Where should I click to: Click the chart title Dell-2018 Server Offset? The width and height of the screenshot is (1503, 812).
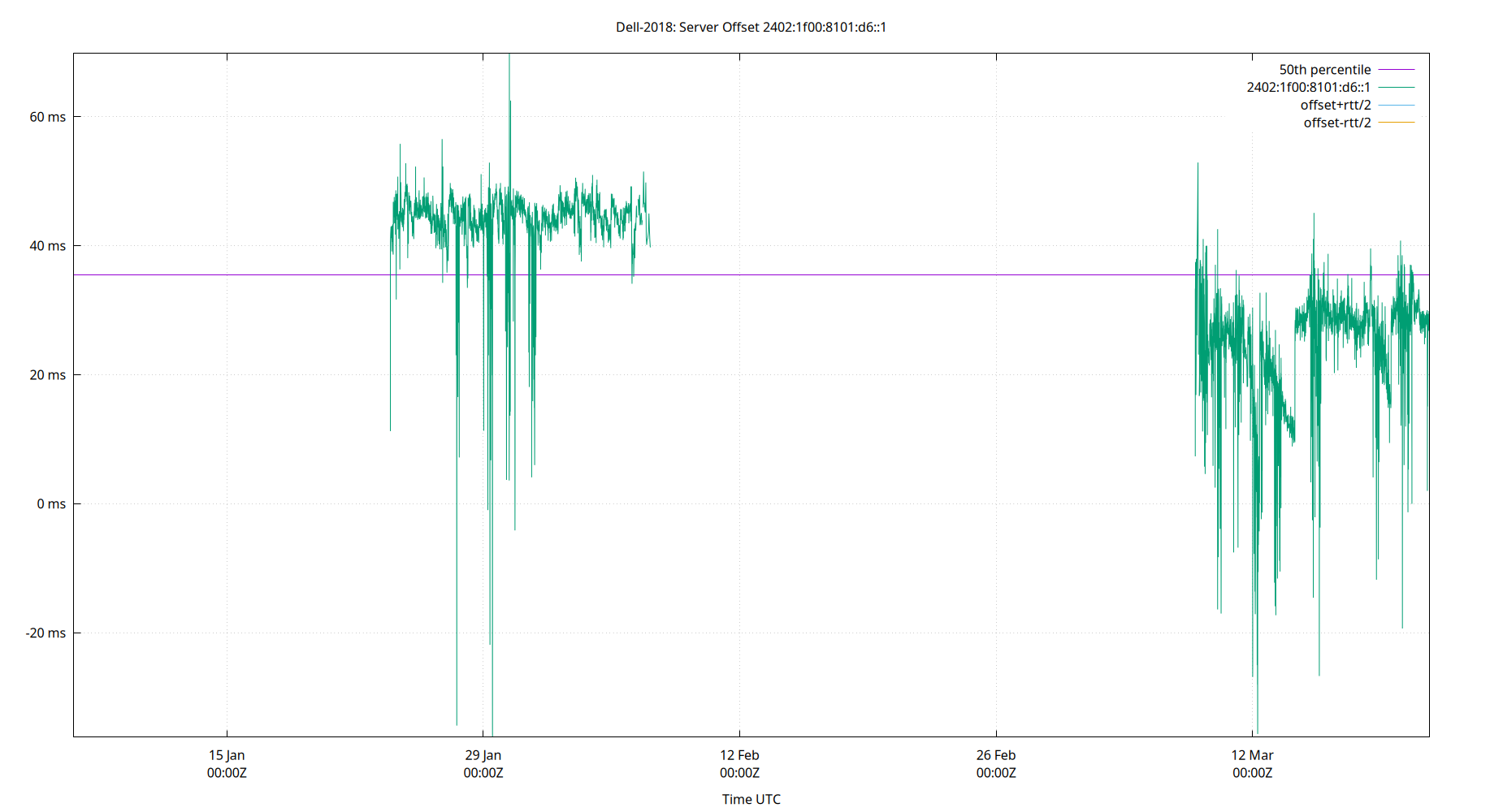point(751,27)
